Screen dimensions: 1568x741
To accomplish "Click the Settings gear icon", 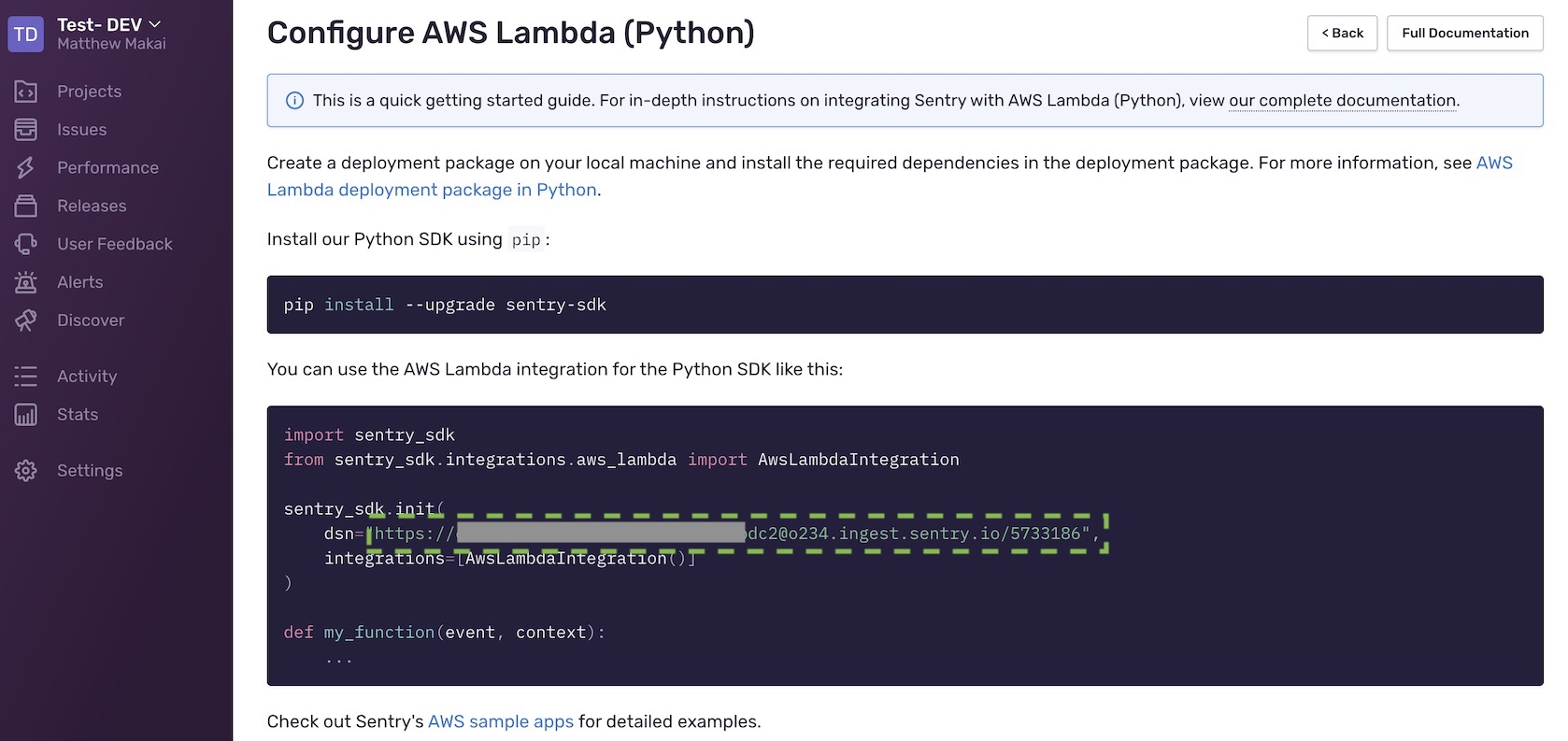I will coord(26,471).
